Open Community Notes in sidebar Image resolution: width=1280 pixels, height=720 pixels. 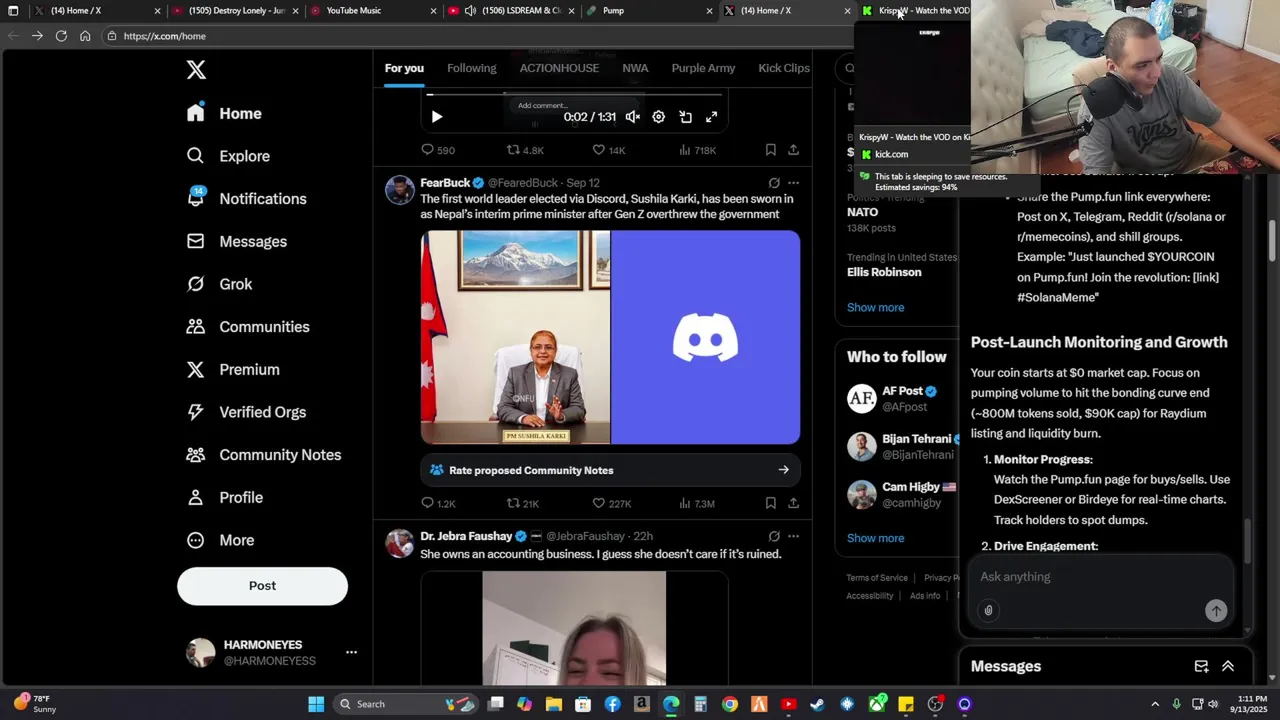pyautogui.click(x=264, y=455)
